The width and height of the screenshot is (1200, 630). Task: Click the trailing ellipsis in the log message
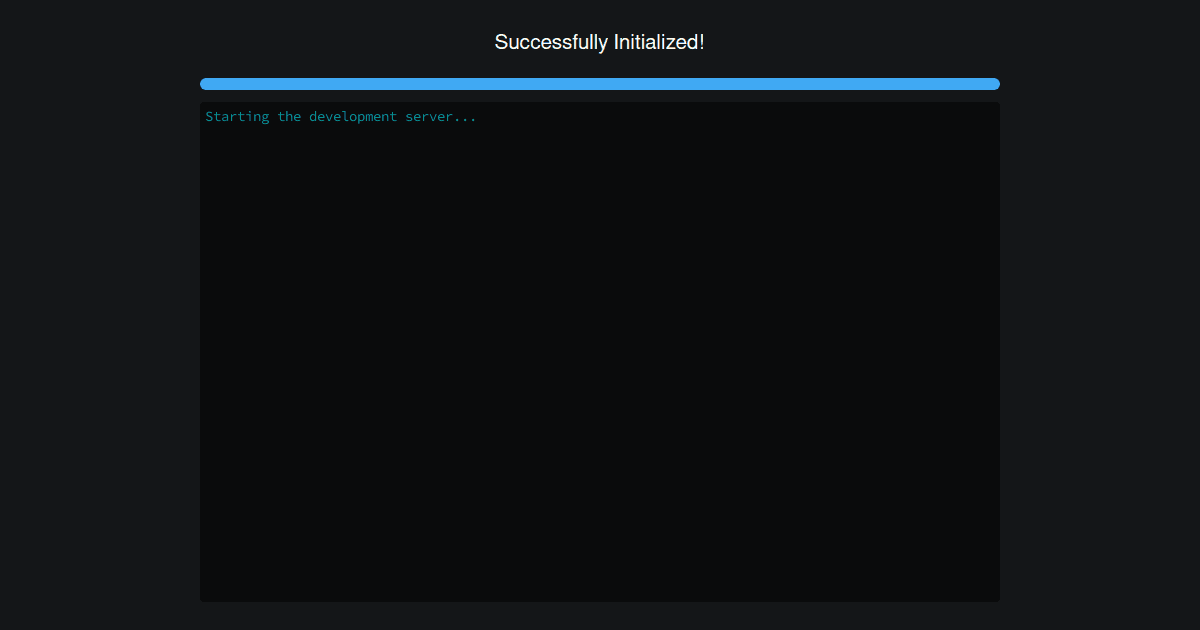point(464,116)
